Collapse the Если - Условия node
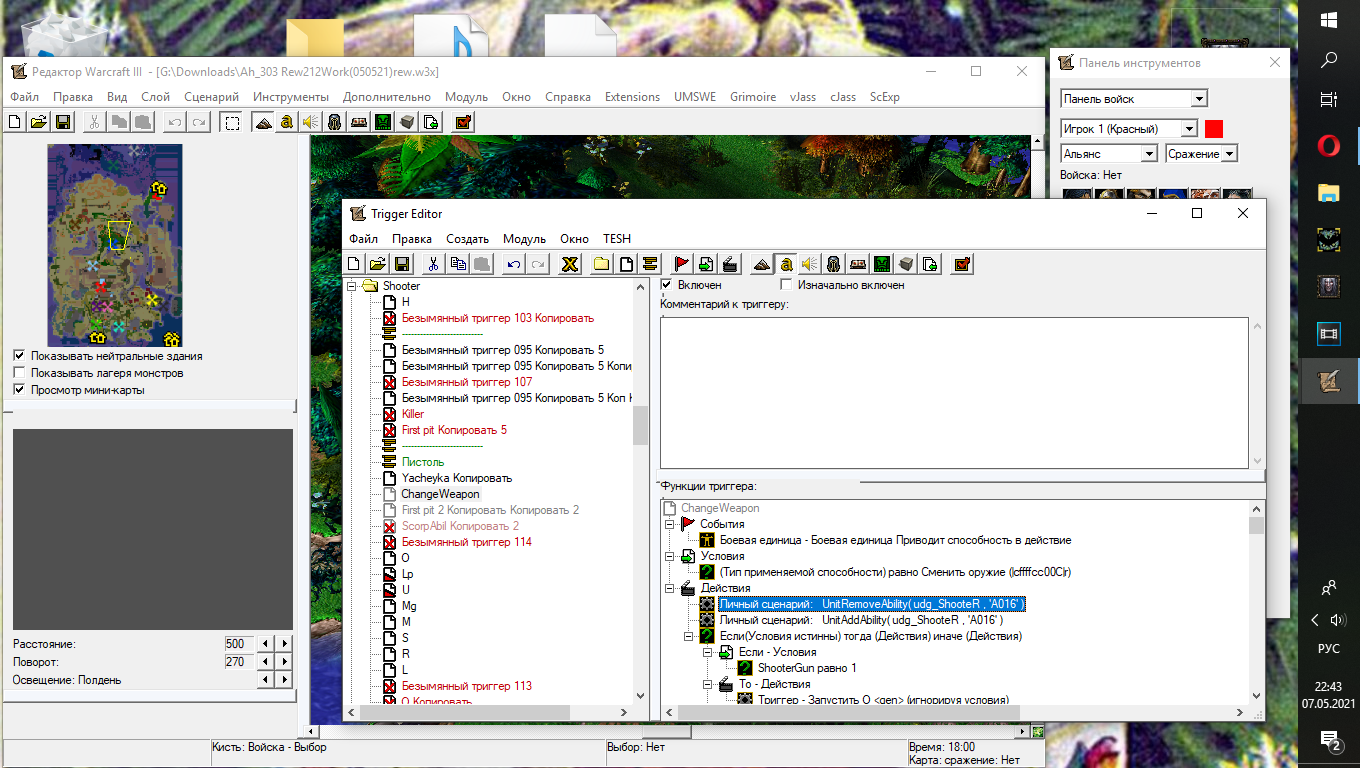Image resolution: width=1360 pixels, height=768 pixels. [707, 652]
